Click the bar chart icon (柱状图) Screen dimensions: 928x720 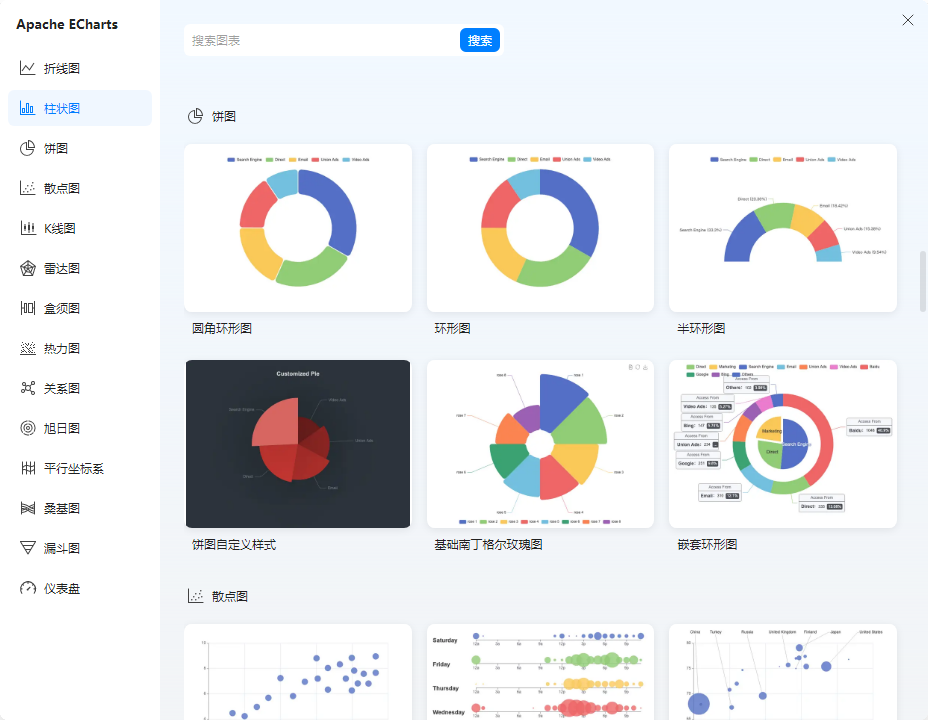pyautogui.click(x=28, y=108)
